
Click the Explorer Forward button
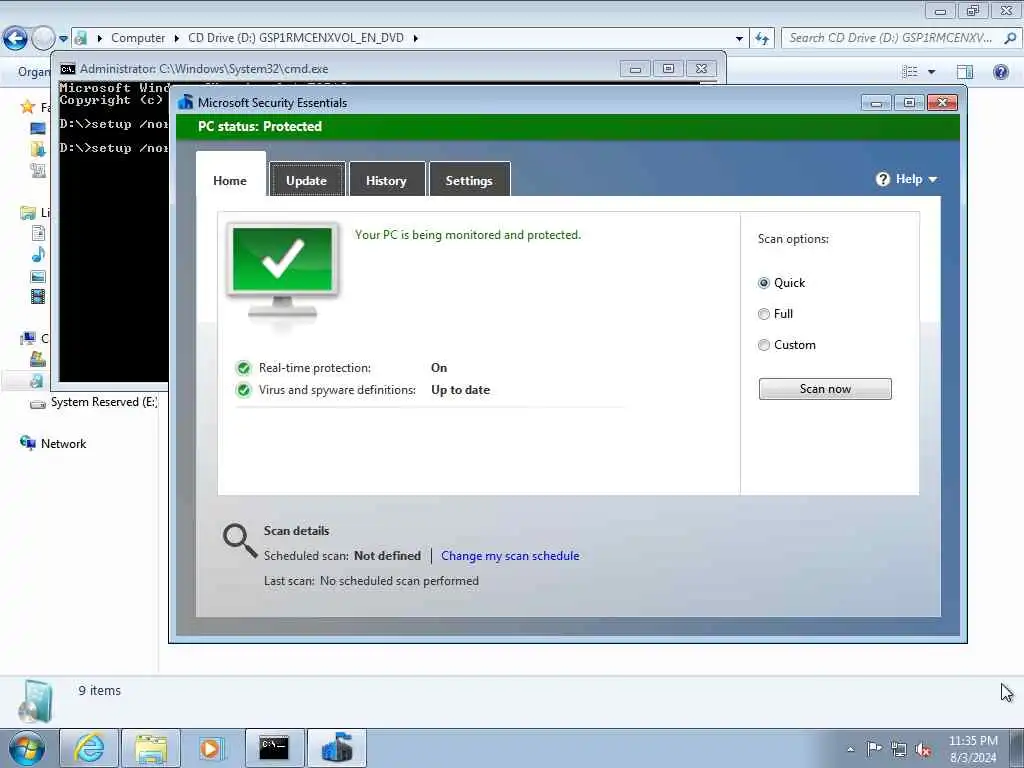pos(43,38)
